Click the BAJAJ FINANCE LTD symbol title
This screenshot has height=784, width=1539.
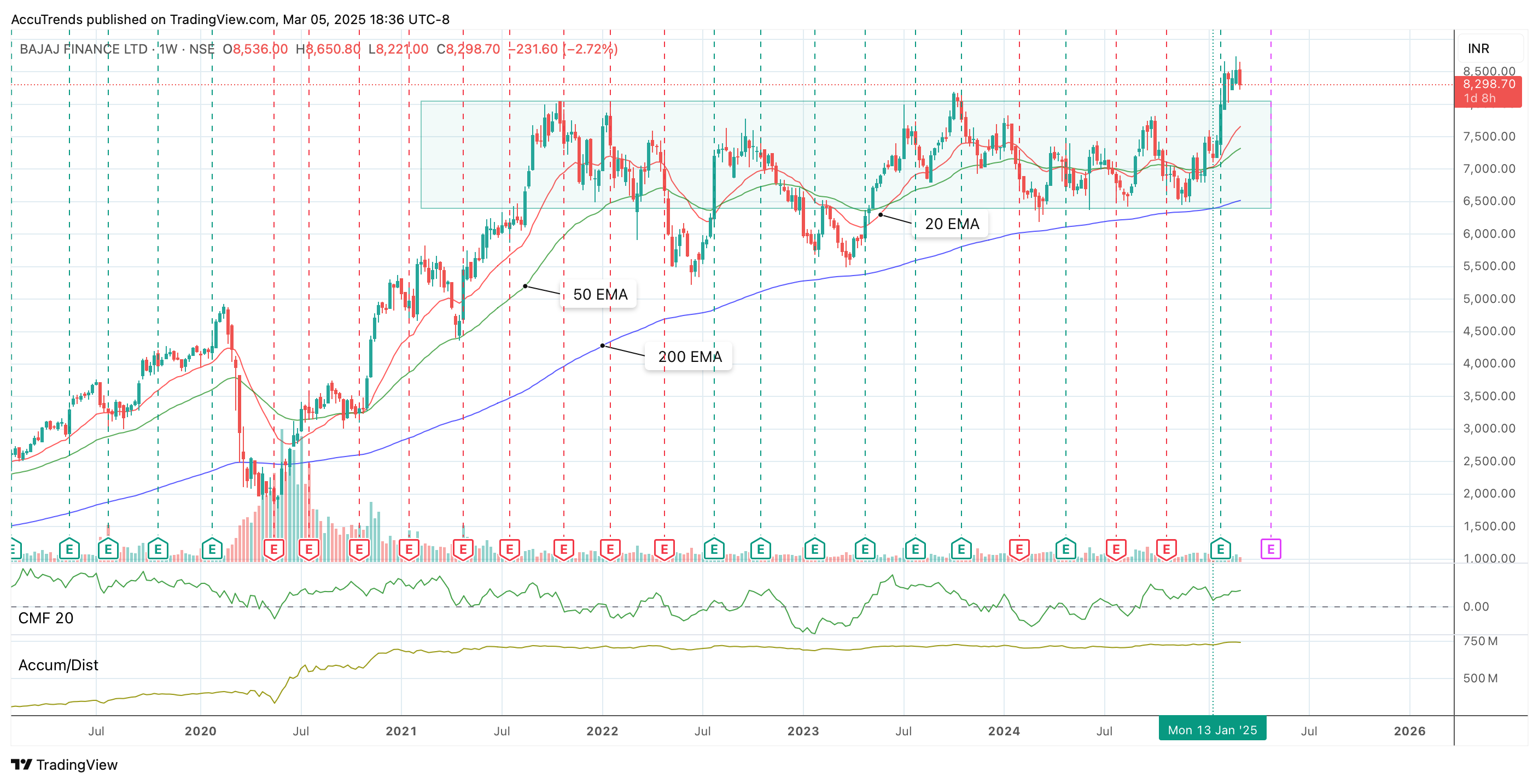tap(84, 49)
